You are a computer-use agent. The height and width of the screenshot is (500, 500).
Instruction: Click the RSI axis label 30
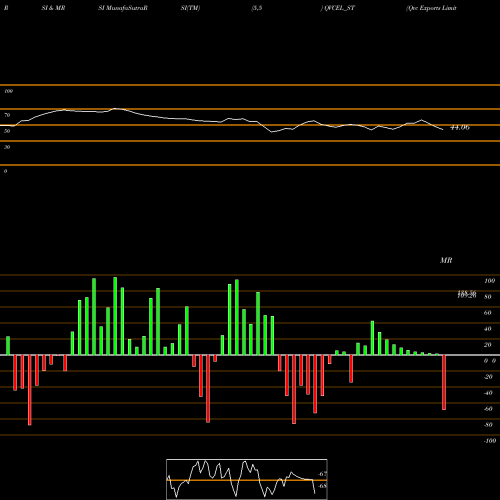[7, 147]
